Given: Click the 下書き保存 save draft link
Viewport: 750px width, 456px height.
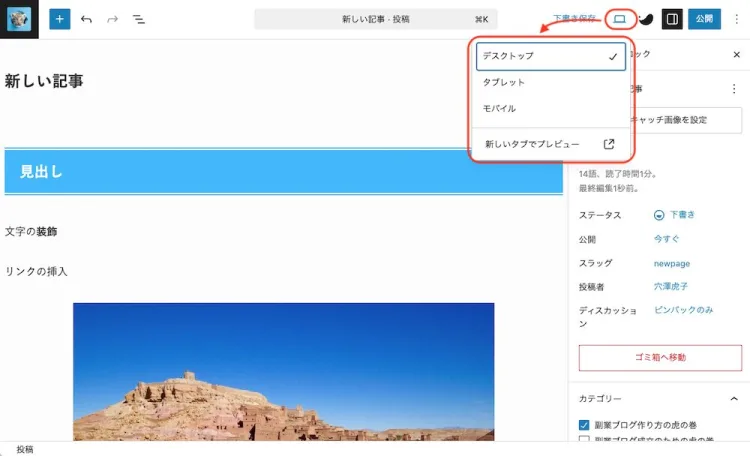Looking at the screenshot, I should tap(574, 19).
